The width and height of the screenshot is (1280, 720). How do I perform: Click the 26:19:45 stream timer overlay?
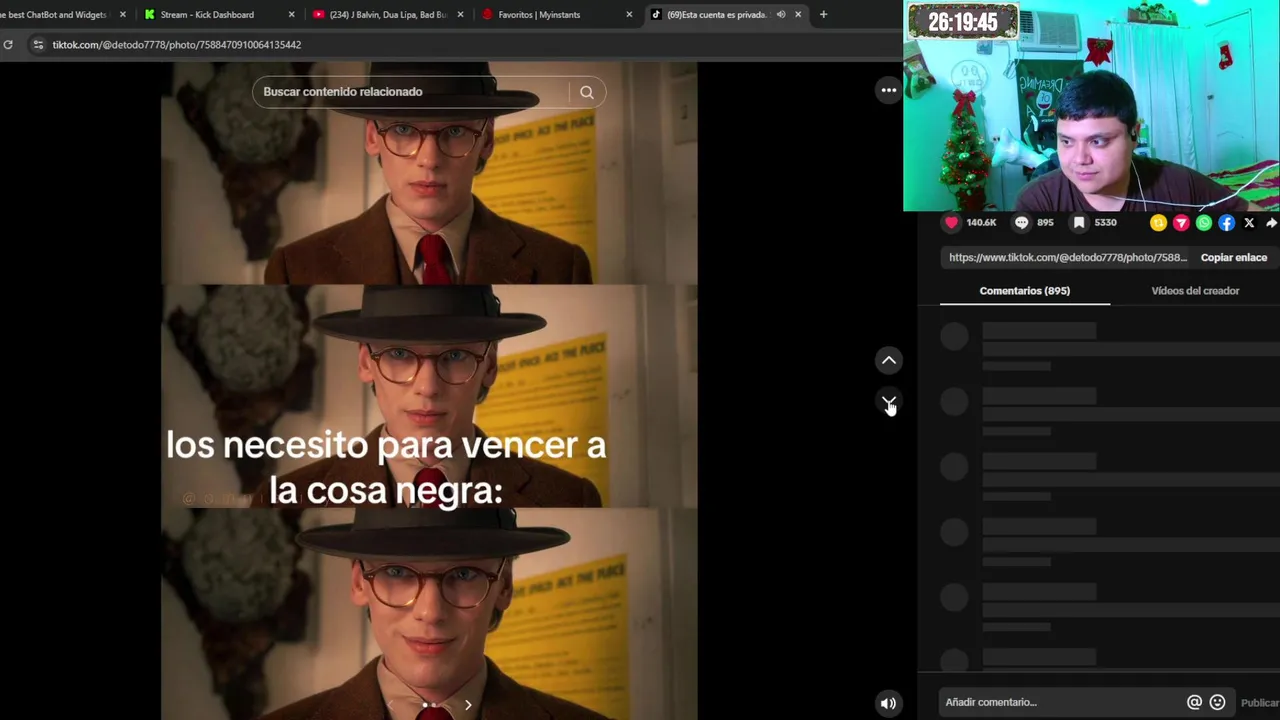pos(962,22)
